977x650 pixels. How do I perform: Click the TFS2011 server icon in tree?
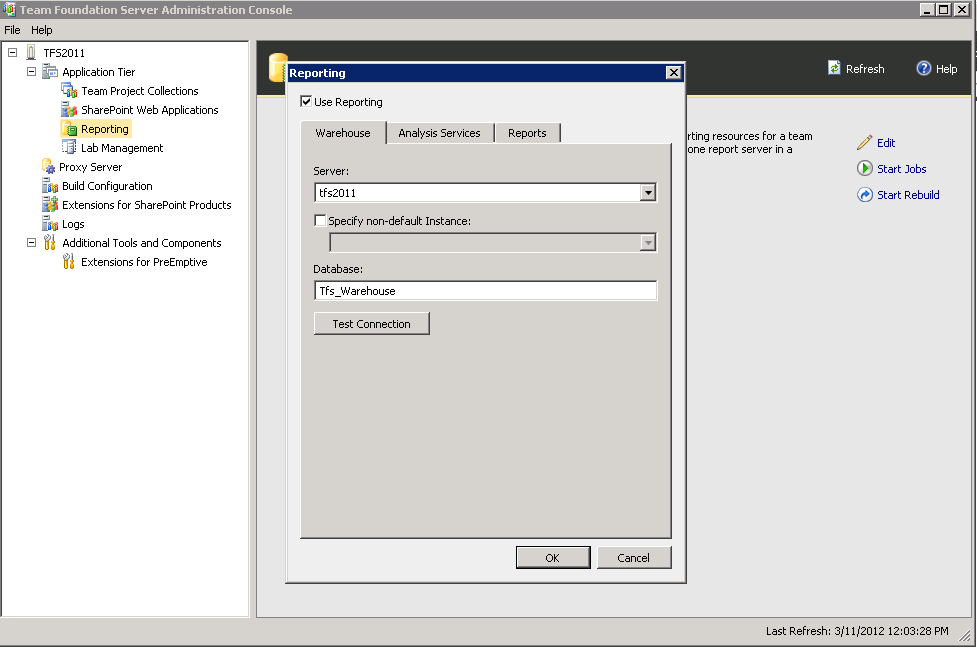pyautogui.click(x=31, y=53)
